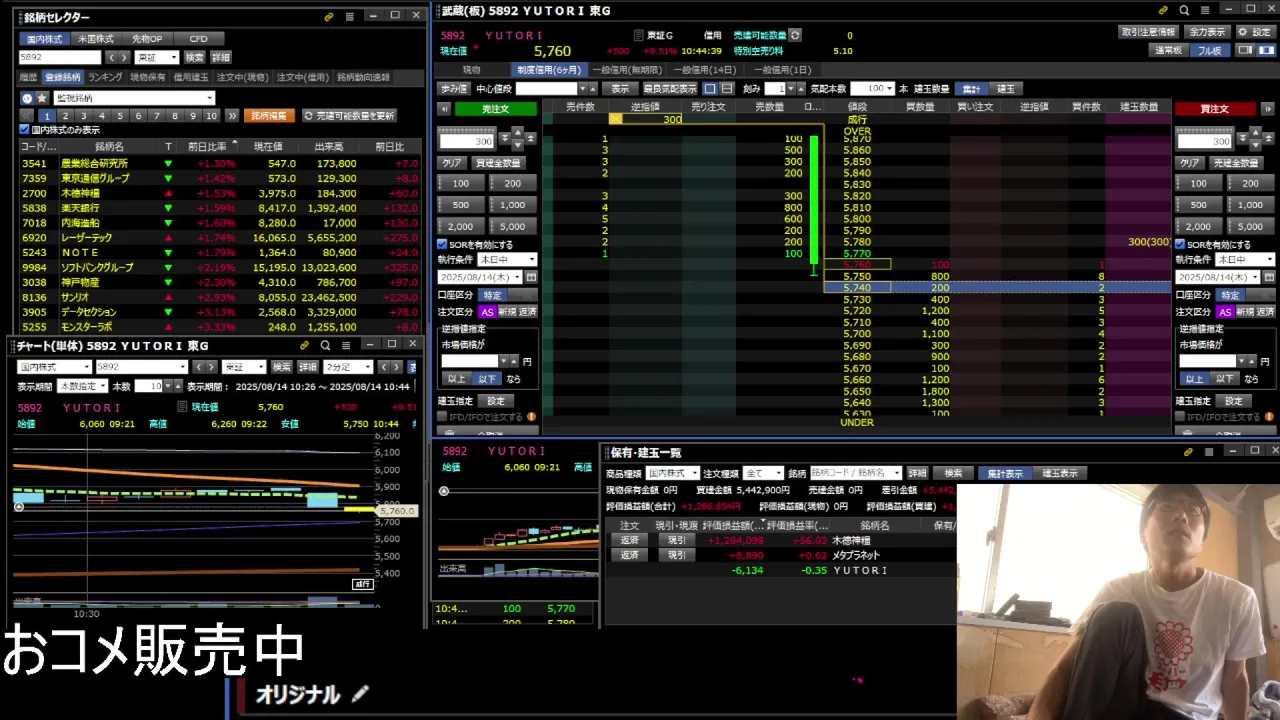Viewport: 1280px width, 720px height.
Task: Select 建玉 toggle for 建玉数量
Action: point(1005,88)
